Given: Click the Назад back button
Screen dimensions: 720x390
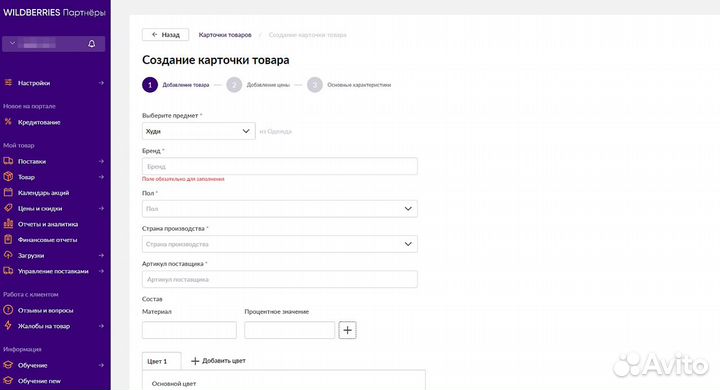Looking at the screenshot, I should (165, 34).
